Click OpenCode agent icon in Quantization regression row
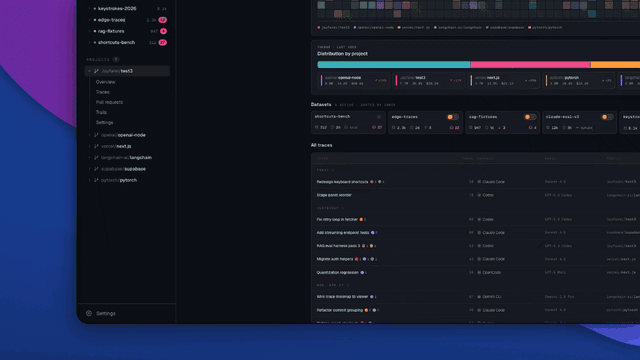 (479, 273)
